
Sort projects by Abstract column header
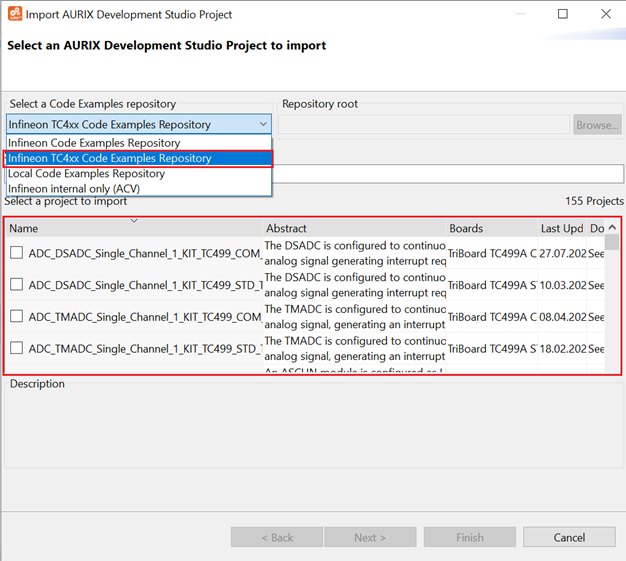355,228
